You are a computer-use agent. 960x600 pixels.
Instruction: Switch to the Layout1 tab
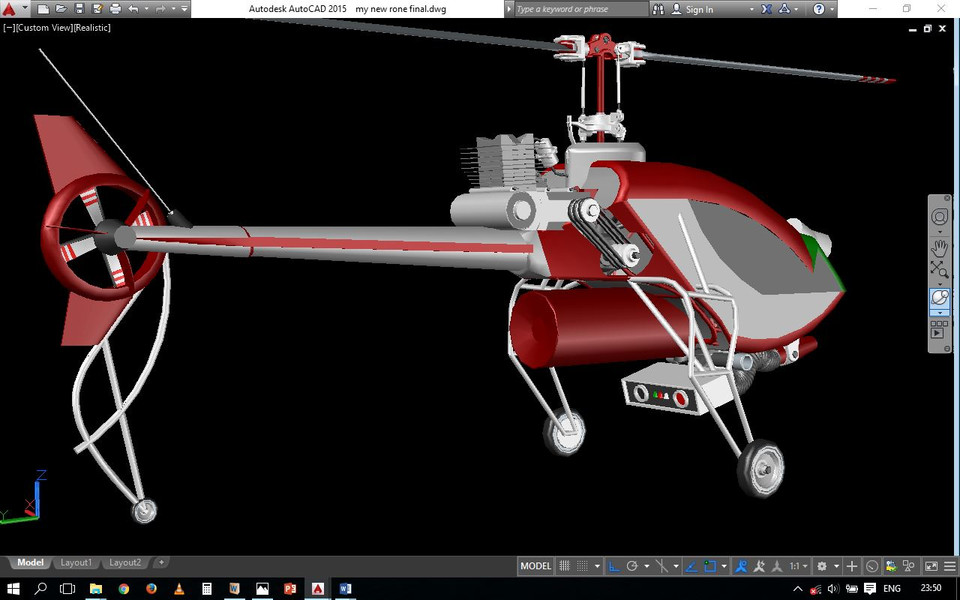click(75, 562)
